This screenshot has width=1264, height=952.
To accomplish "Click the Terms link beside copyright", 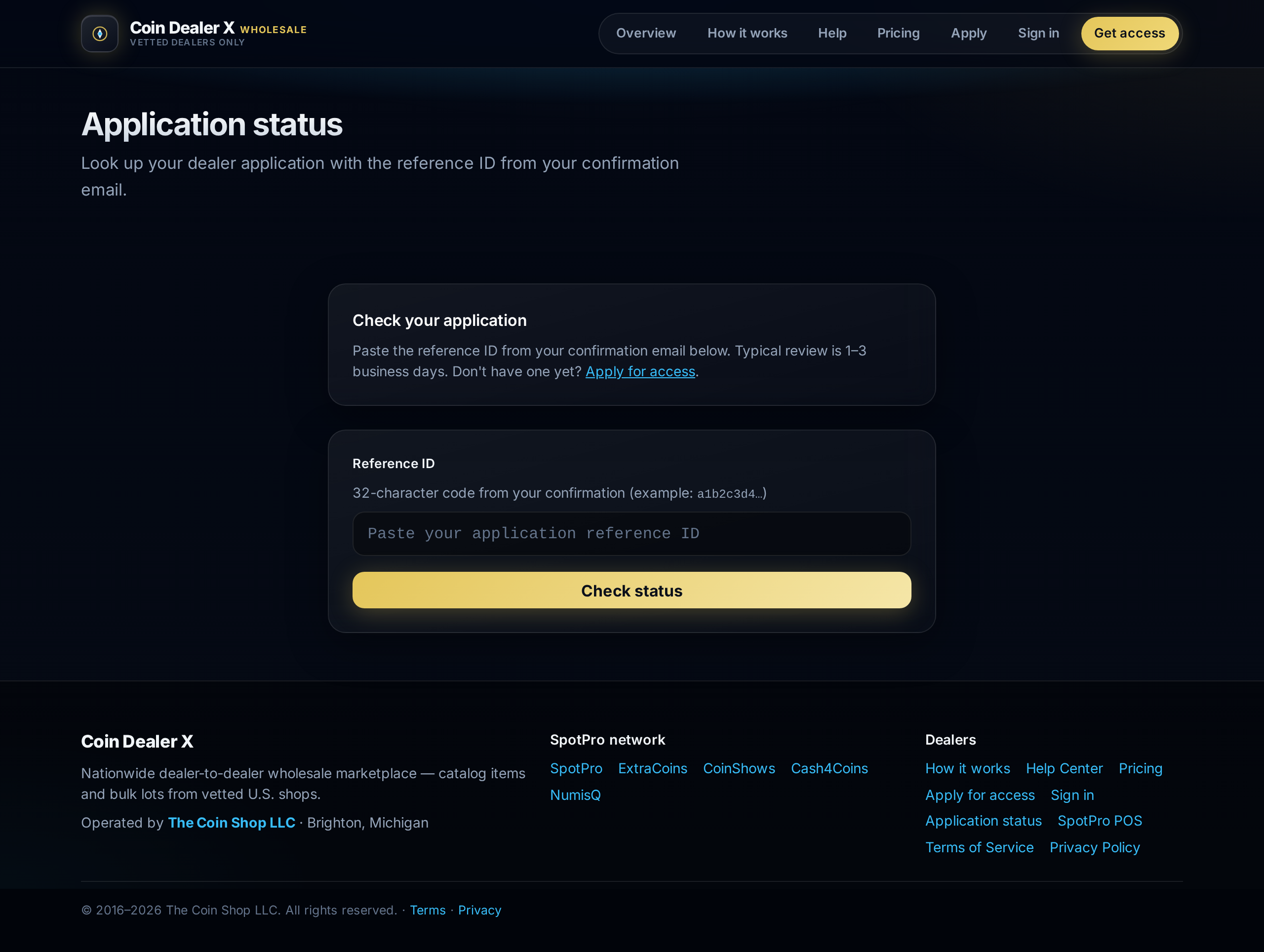I will (x=428, y=910).
